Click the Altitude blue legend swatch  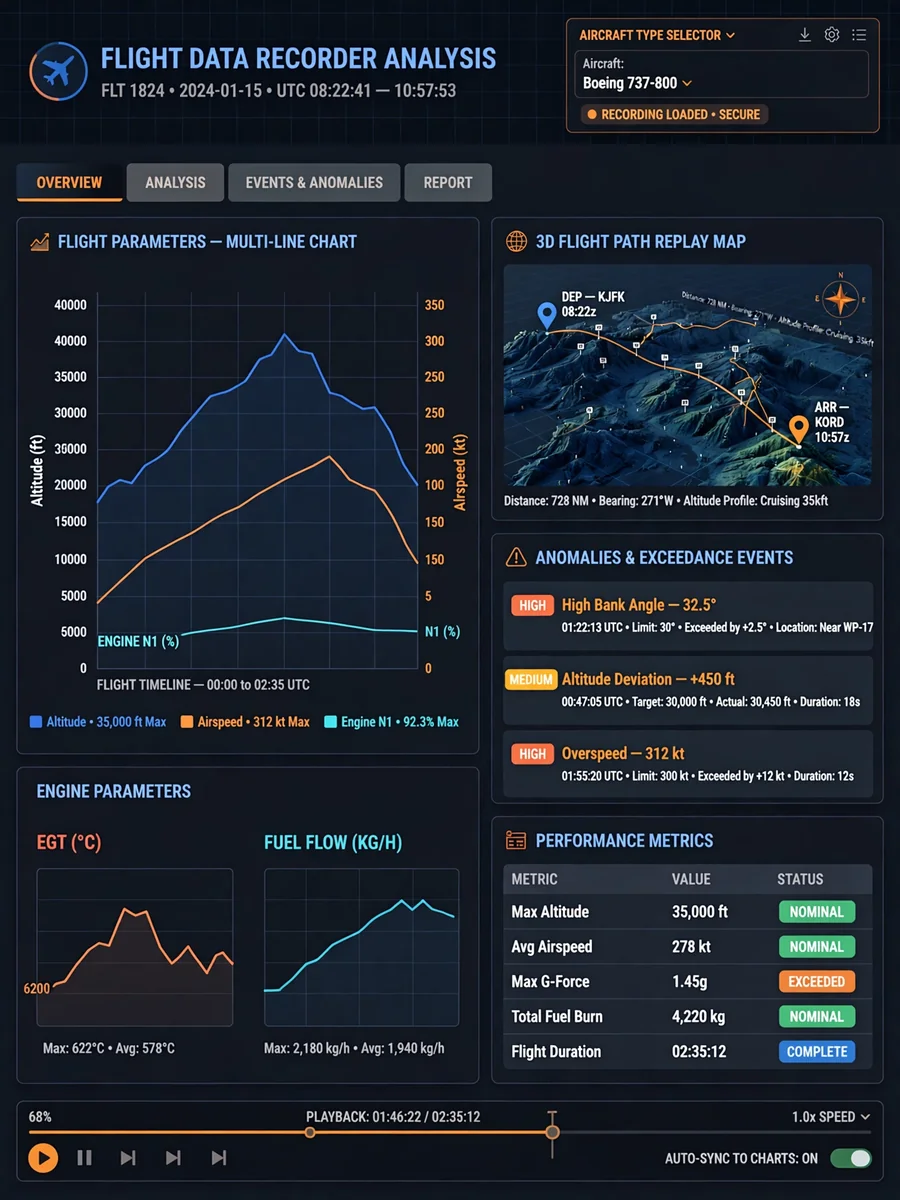point(36,722)
